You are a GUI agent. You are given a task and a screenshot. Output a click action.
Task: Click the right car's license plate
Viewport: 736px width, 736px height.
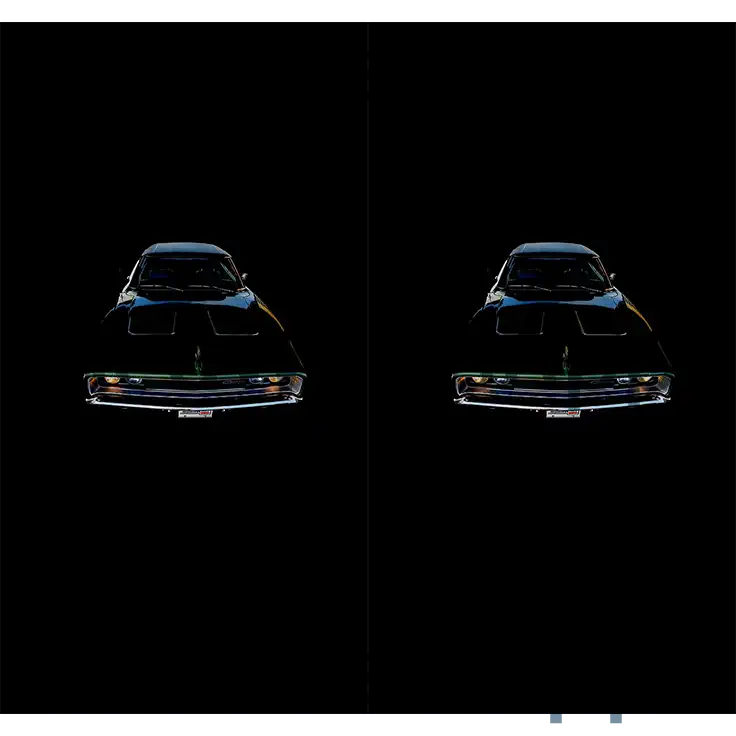click(x=563, y=413)
